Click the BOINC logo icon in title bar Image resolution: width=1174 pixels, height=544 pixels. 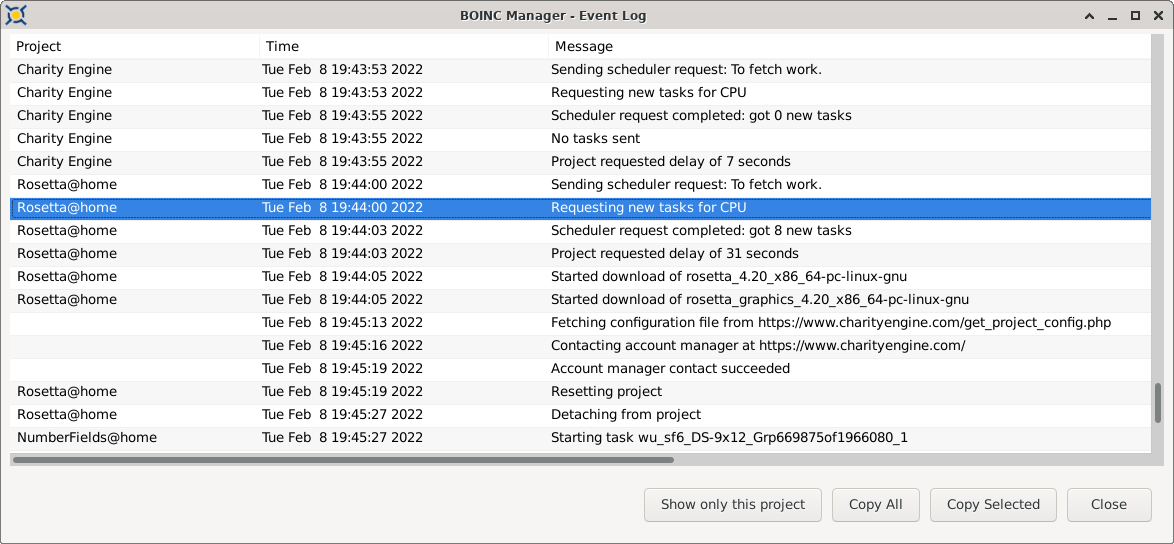[x=16, y=14]
